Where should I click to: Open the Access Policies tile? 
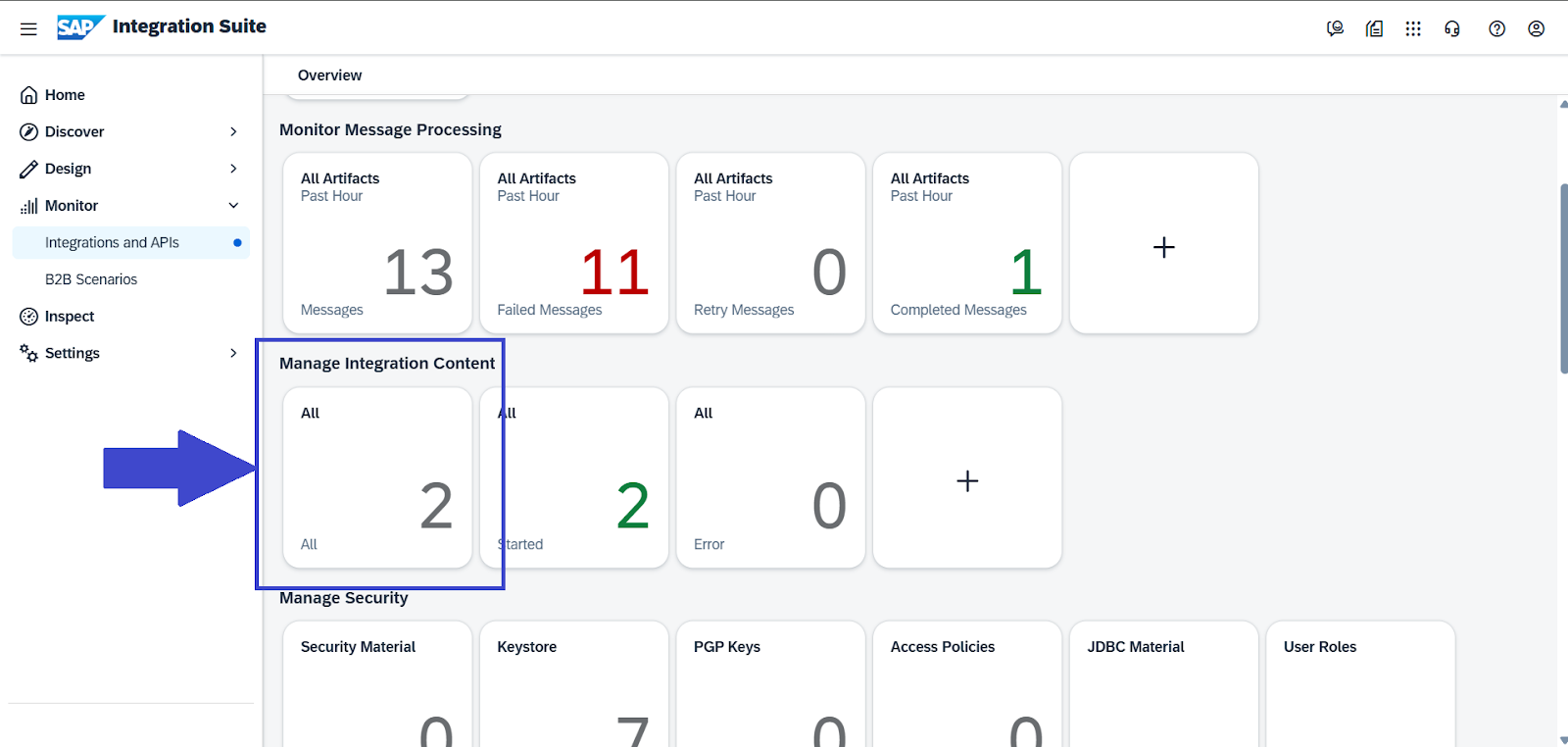967,684
